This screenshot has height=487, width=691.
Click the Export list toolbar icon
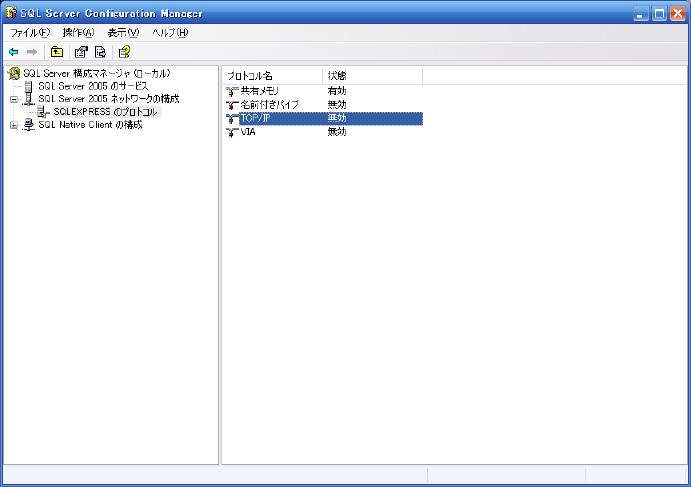pyautogui.click(x=100, y=52)
